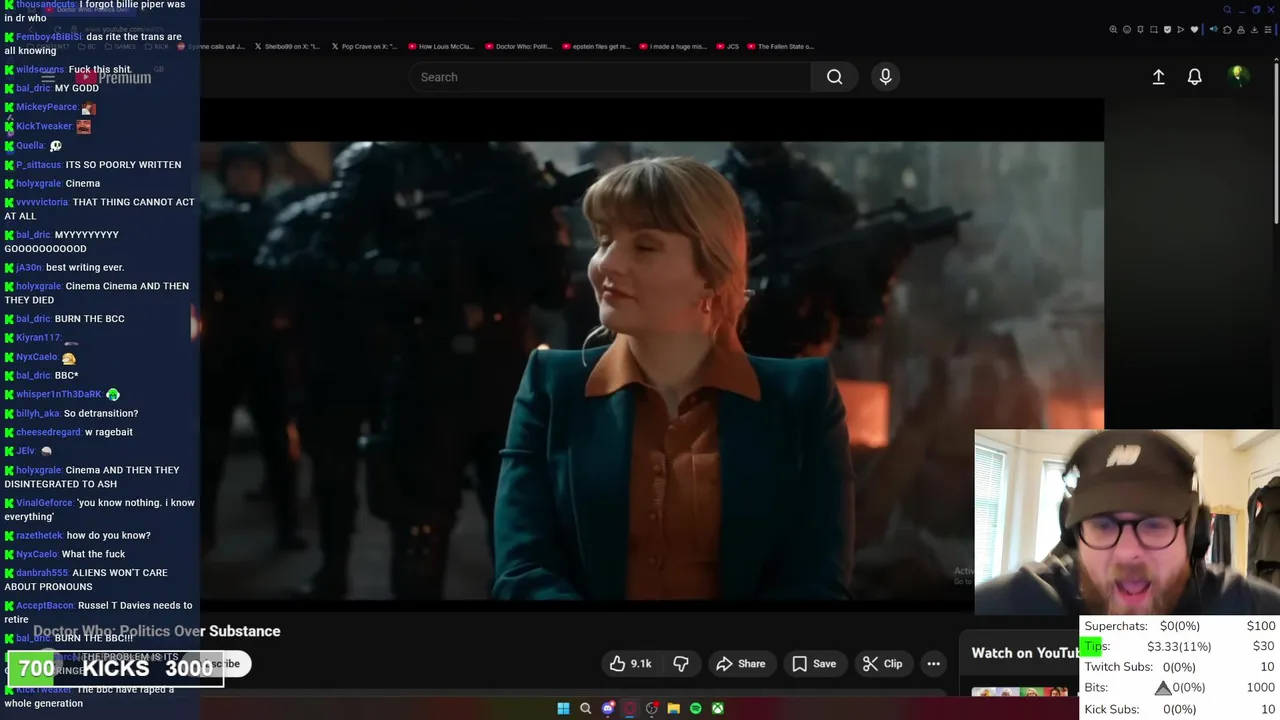Switch to 'JCS' tab
The image size is (1280, 720).
pyautogui.click(x=728, y=46)
